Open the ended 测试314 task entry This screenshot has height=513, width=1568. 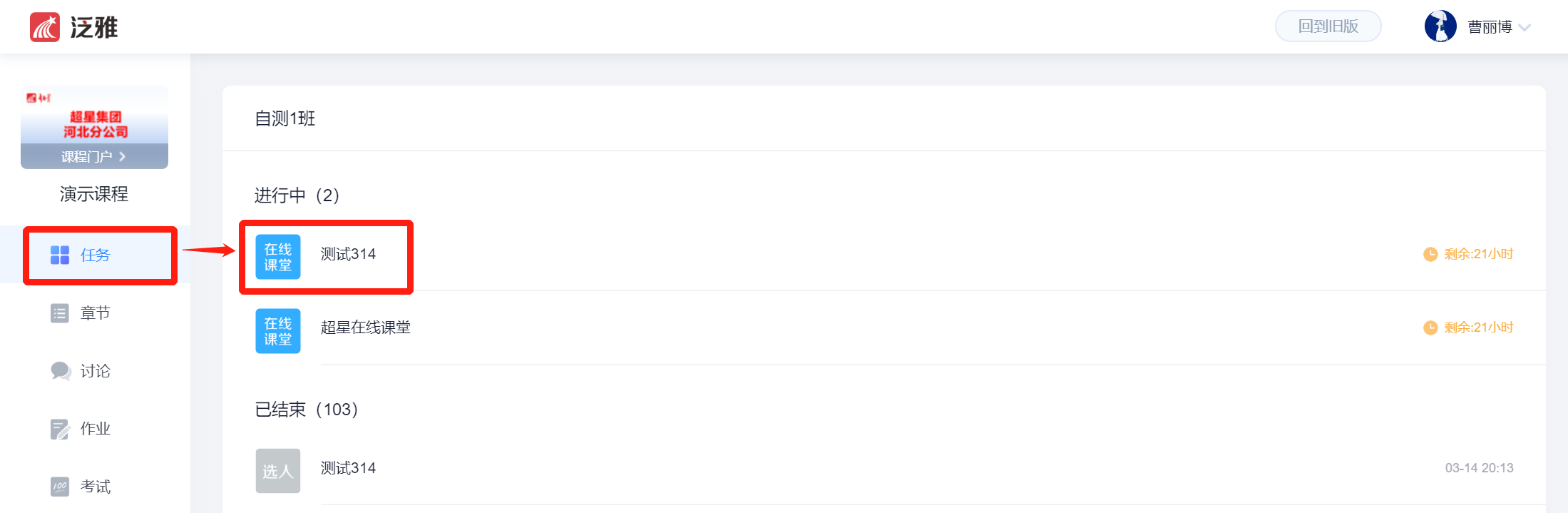[348, 468]
